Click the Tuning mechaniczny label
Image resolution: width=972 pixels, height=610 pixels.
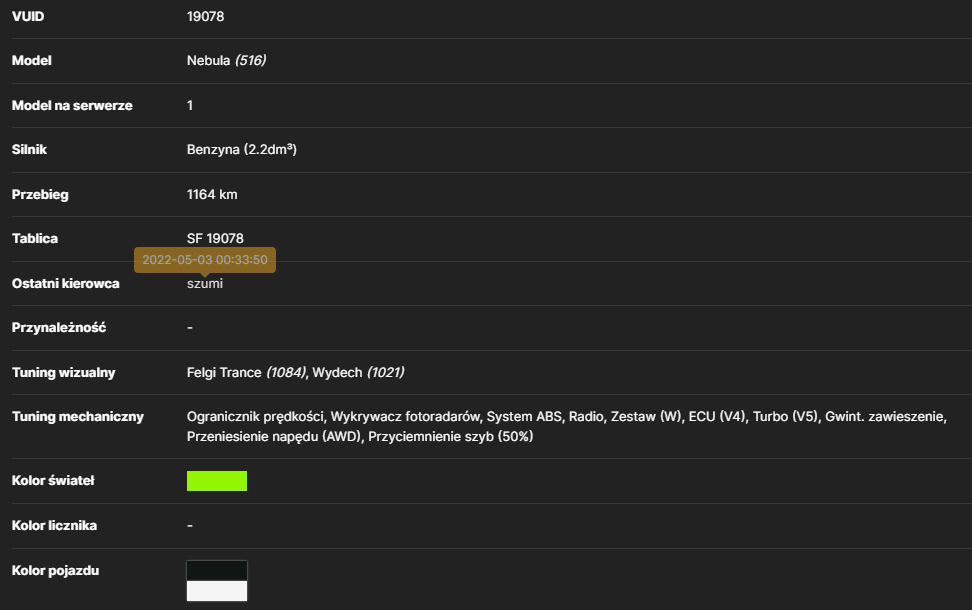pos(77,417)
